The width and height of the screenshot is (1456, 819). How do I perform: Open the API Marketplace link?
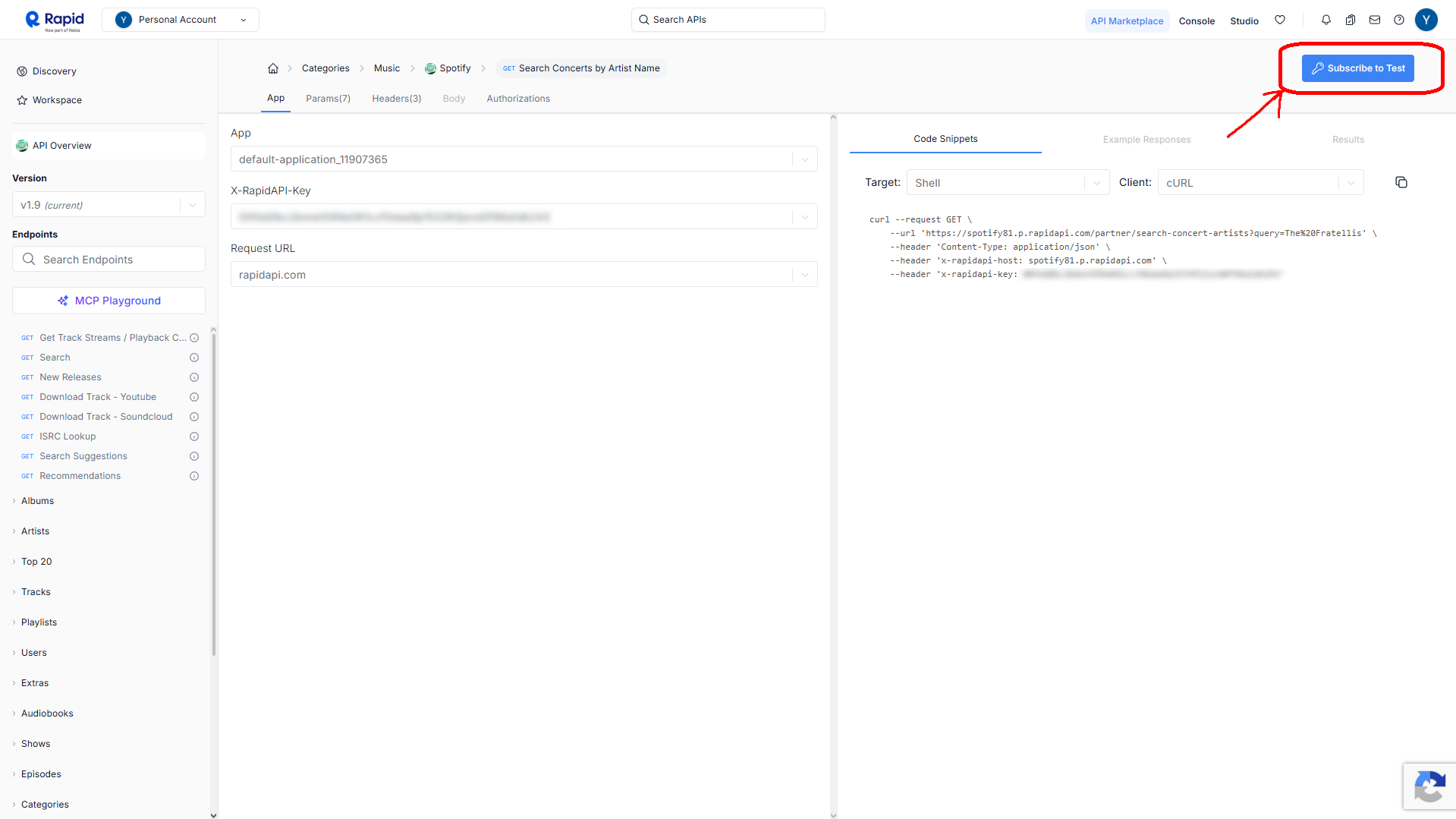[x=1127, y=20]
